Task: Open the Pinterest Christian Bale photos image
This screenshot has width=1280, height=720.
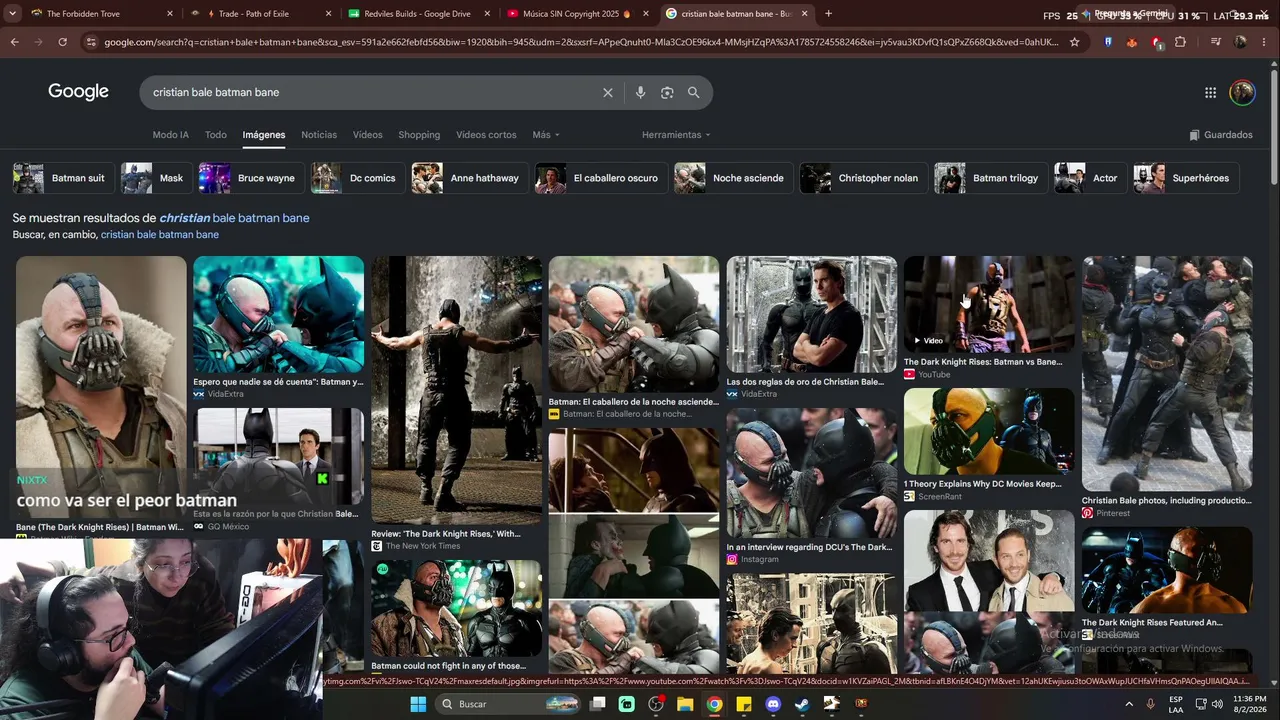Action: pos(1167,374)
